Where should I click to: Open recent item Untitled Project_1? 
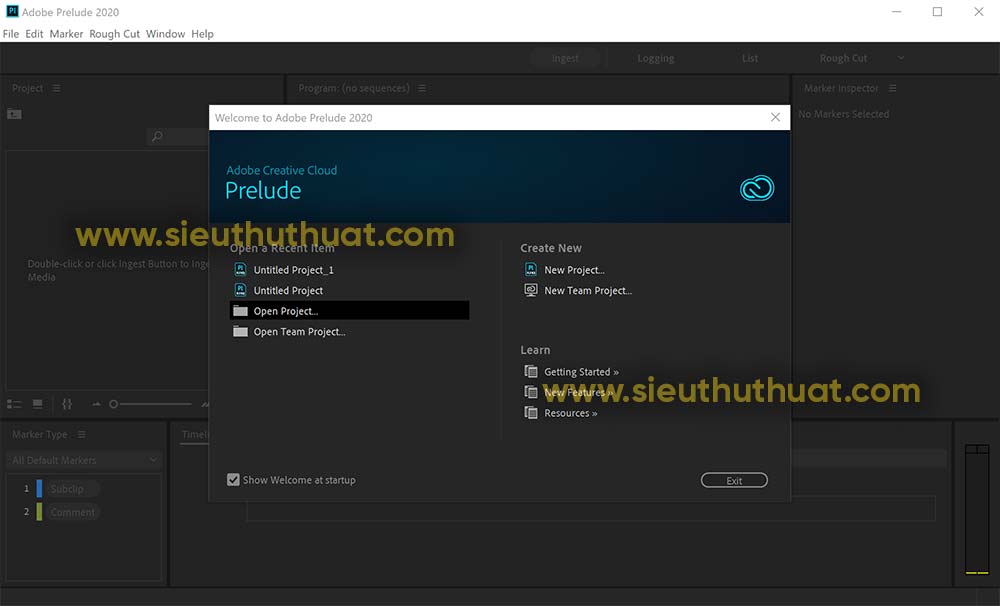(293, 270)
